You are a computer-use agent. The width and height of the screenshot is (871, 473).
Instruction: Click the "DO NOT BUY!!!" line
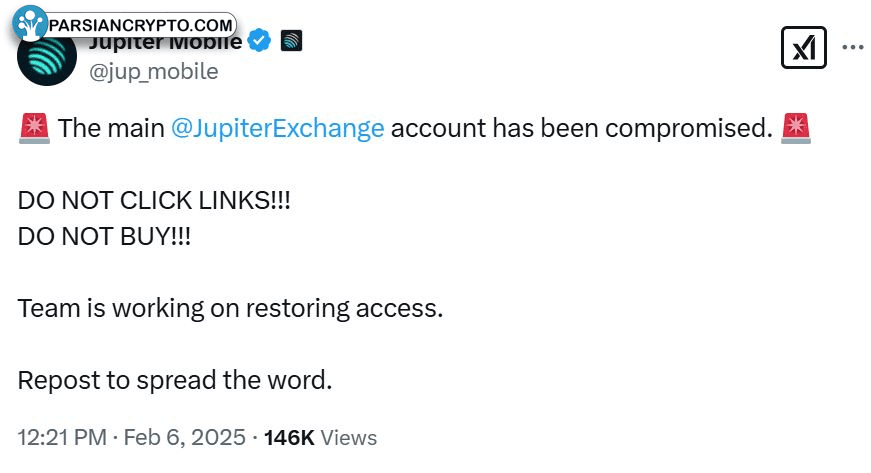pos(104,236)
